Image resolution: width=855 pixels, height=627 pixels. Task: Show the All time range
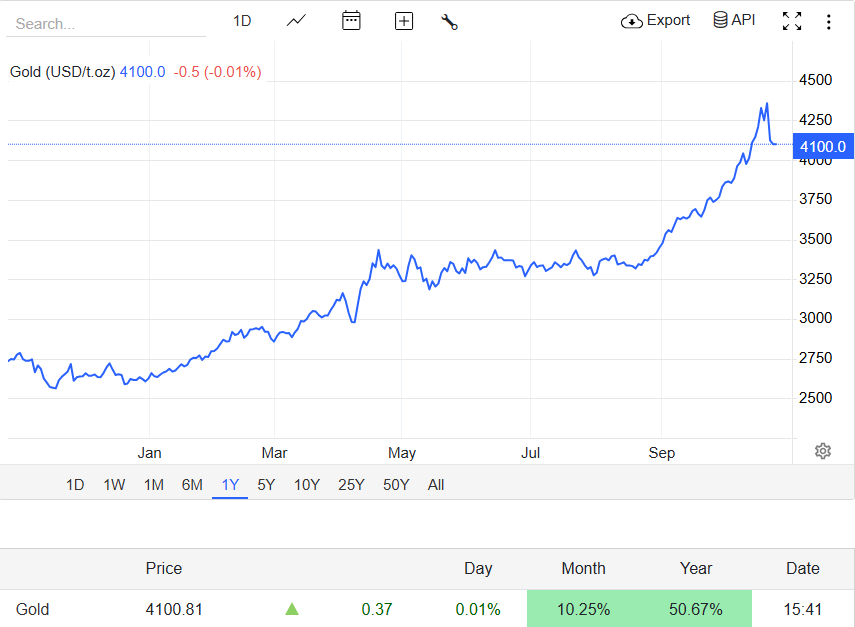[436, 485]
